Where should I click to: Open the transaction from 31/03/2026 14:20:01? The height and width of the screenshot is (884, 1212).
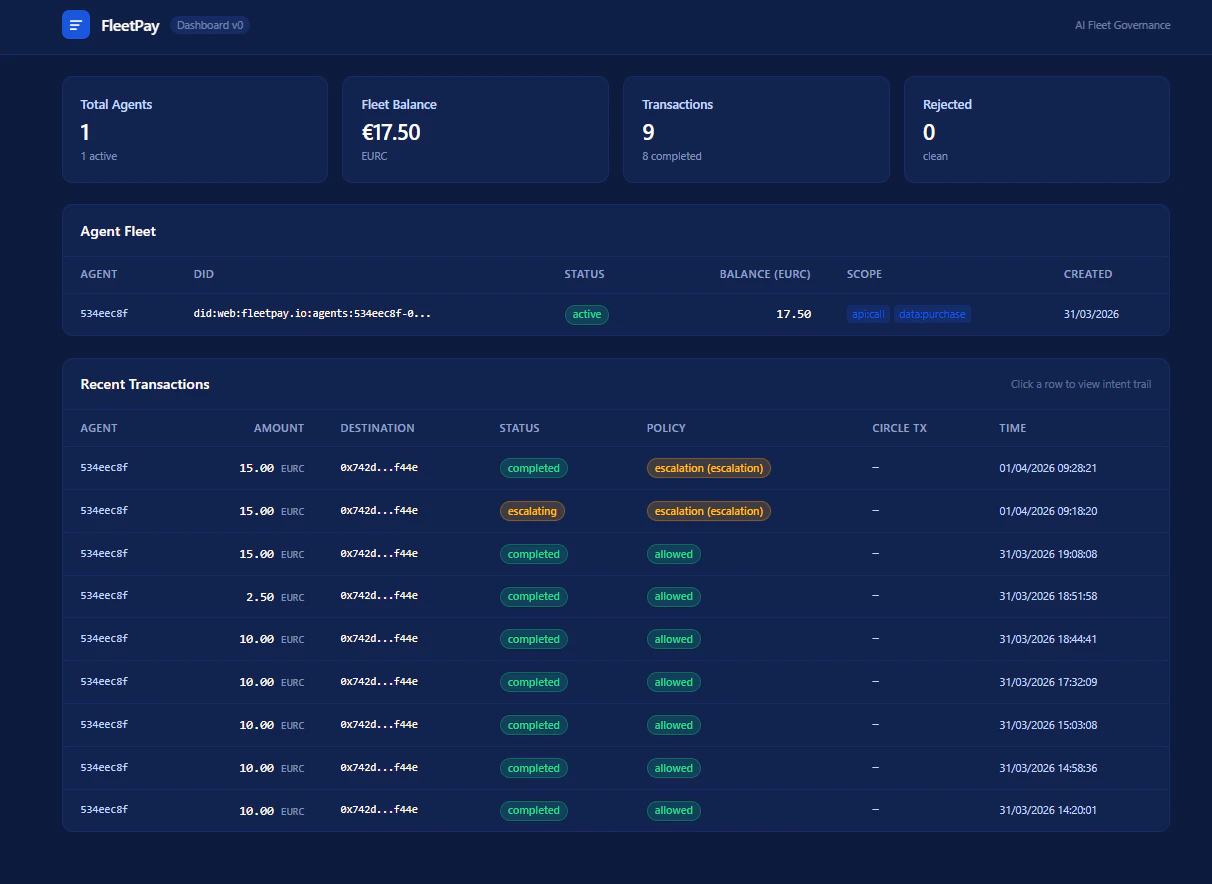tap(616, 810)
